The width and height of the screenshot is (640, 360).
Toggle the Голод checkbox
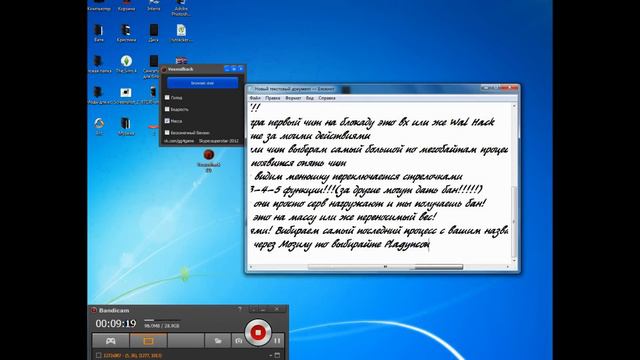pyautogui.click(x=167, y=98)
